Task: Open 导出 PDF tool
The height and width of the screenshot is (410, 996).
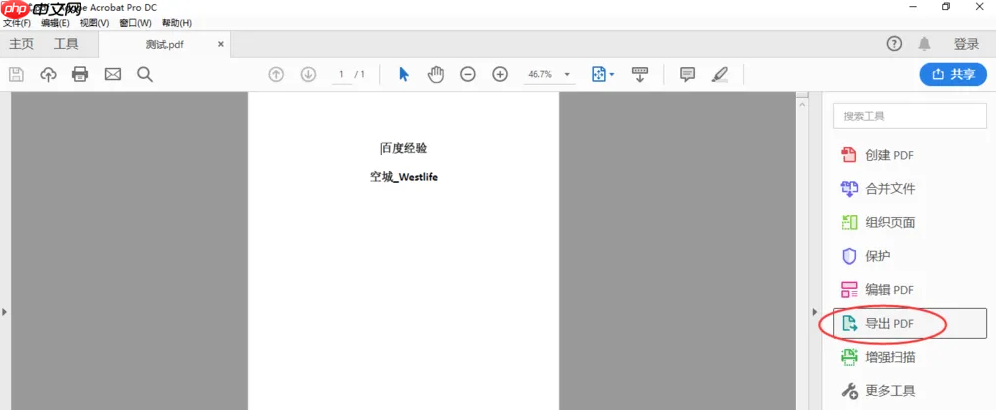Action: point(910,324)
